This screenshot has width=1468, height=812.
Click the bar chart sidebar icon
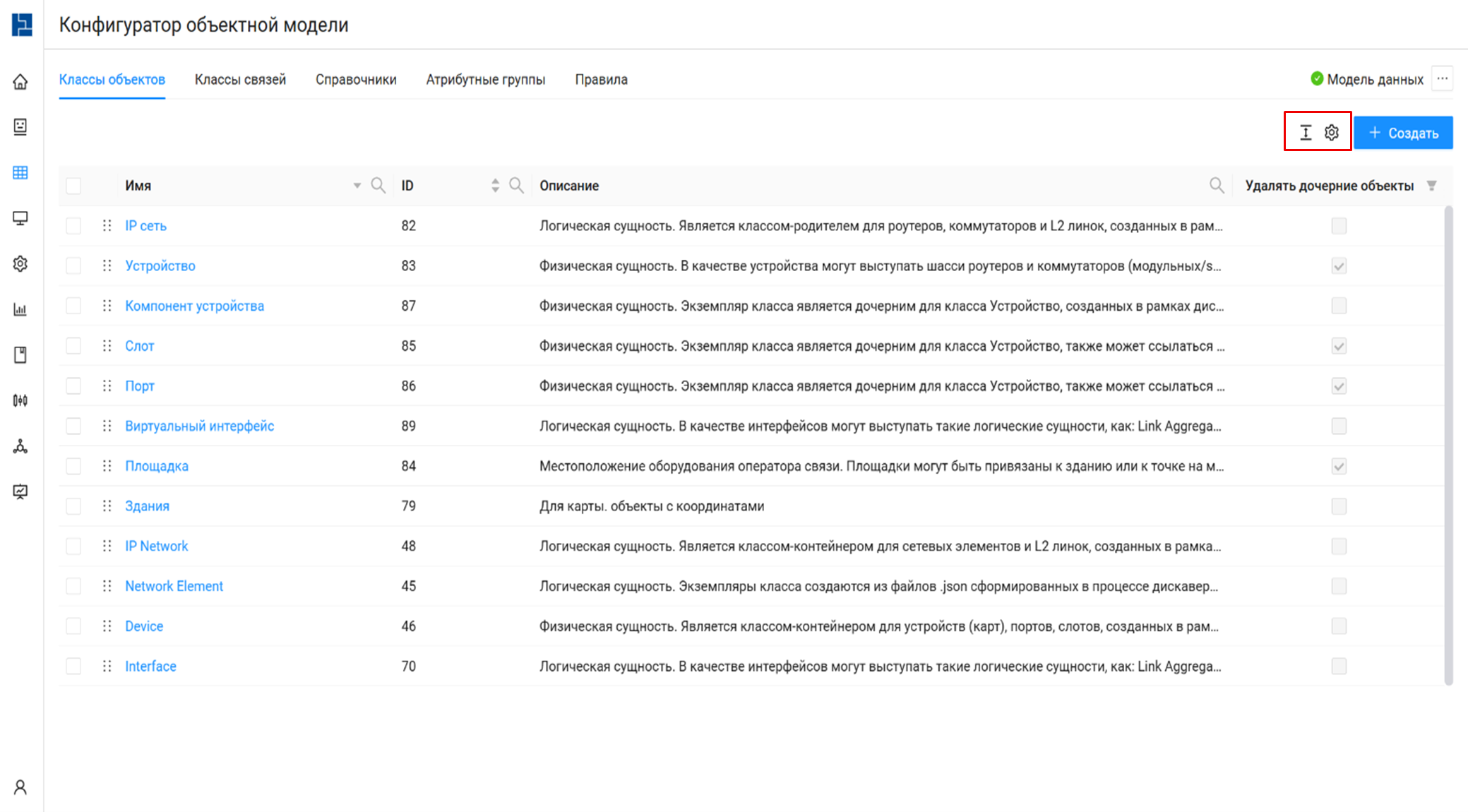(20, 309)
